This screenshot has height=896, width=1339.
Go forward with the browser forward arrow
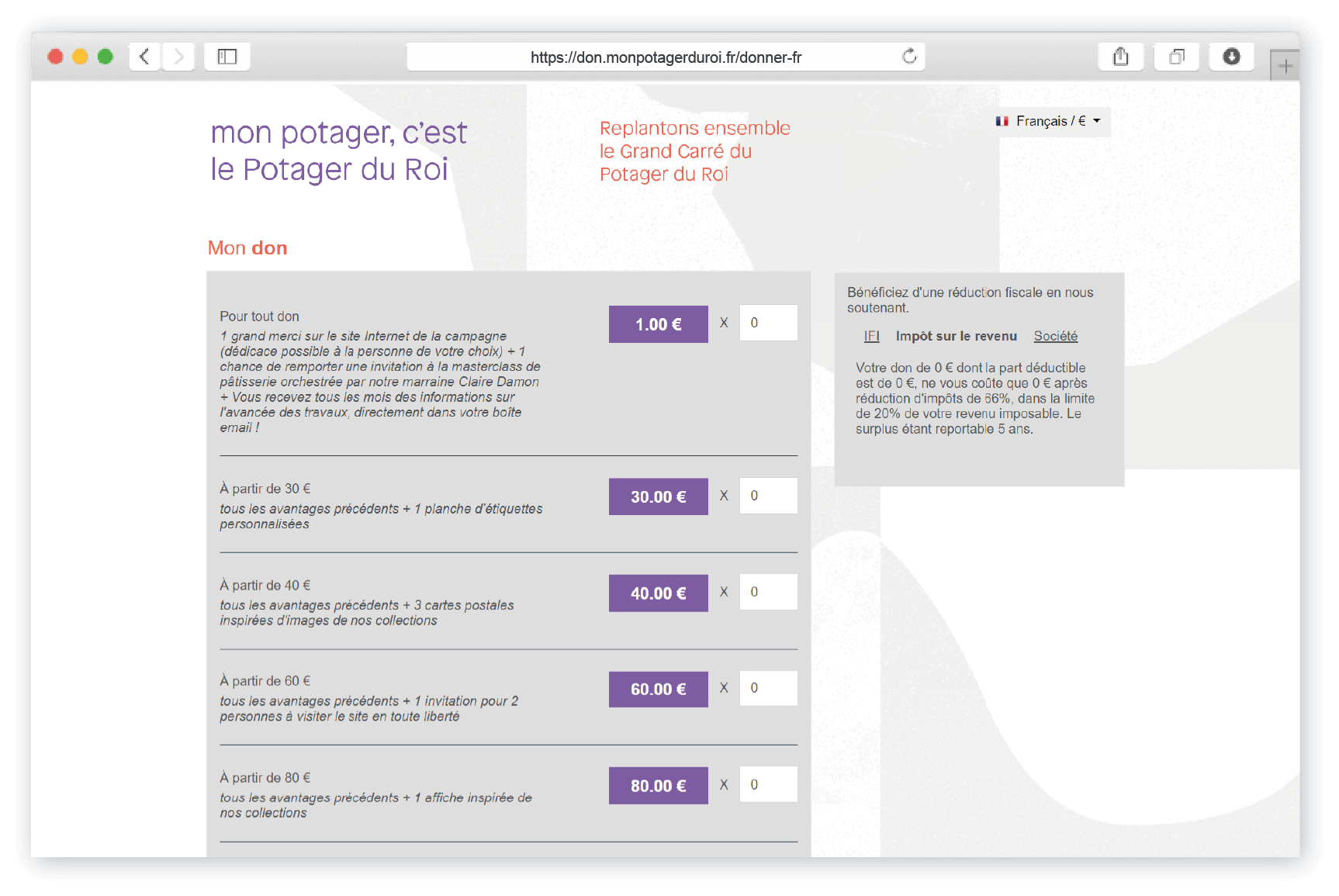(178, 57)
